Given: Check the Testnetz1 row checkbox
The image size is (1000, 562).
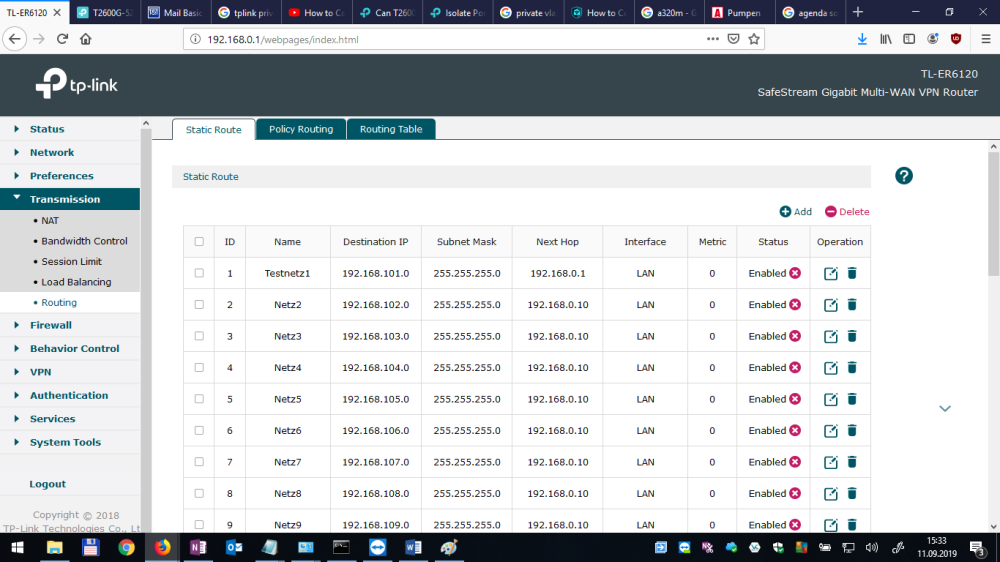Looking at the screenshot, I should pos(199,273).
